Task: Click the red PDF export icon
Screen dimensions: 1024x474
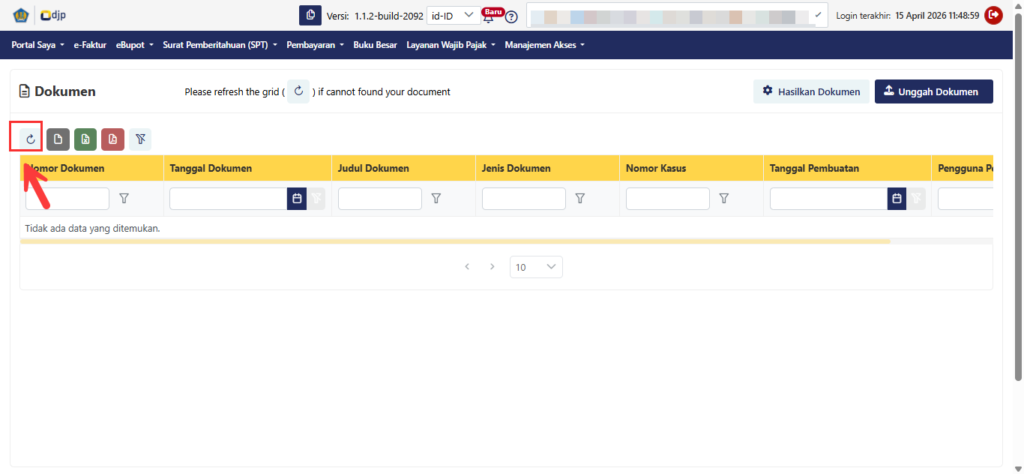Action: pos(113,139)
